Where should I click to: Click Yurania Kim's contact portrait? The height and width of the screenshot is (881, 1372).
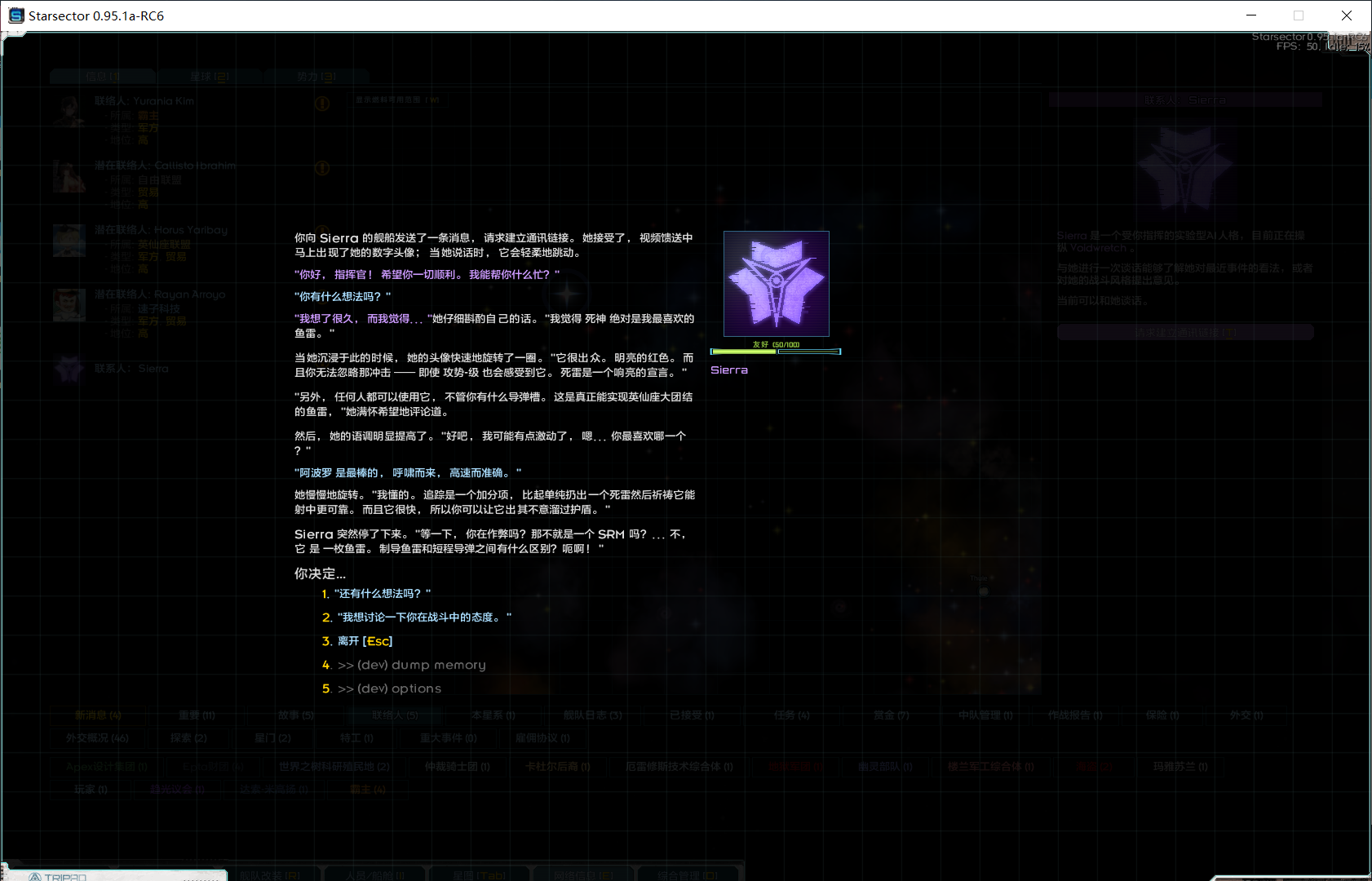[69, 112]
